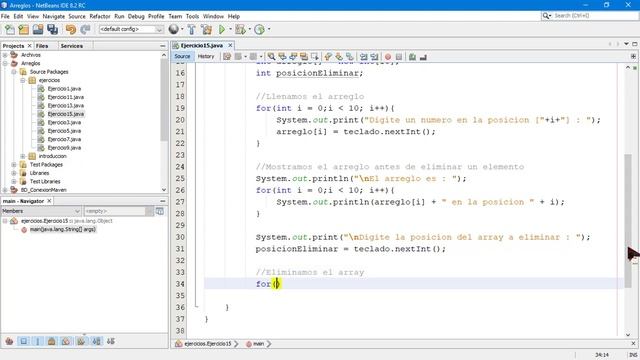The height and width of the screenshot is (360, 640).
Task: Click Find Next Occurrence icon
Action: click(x=293, y=57)
